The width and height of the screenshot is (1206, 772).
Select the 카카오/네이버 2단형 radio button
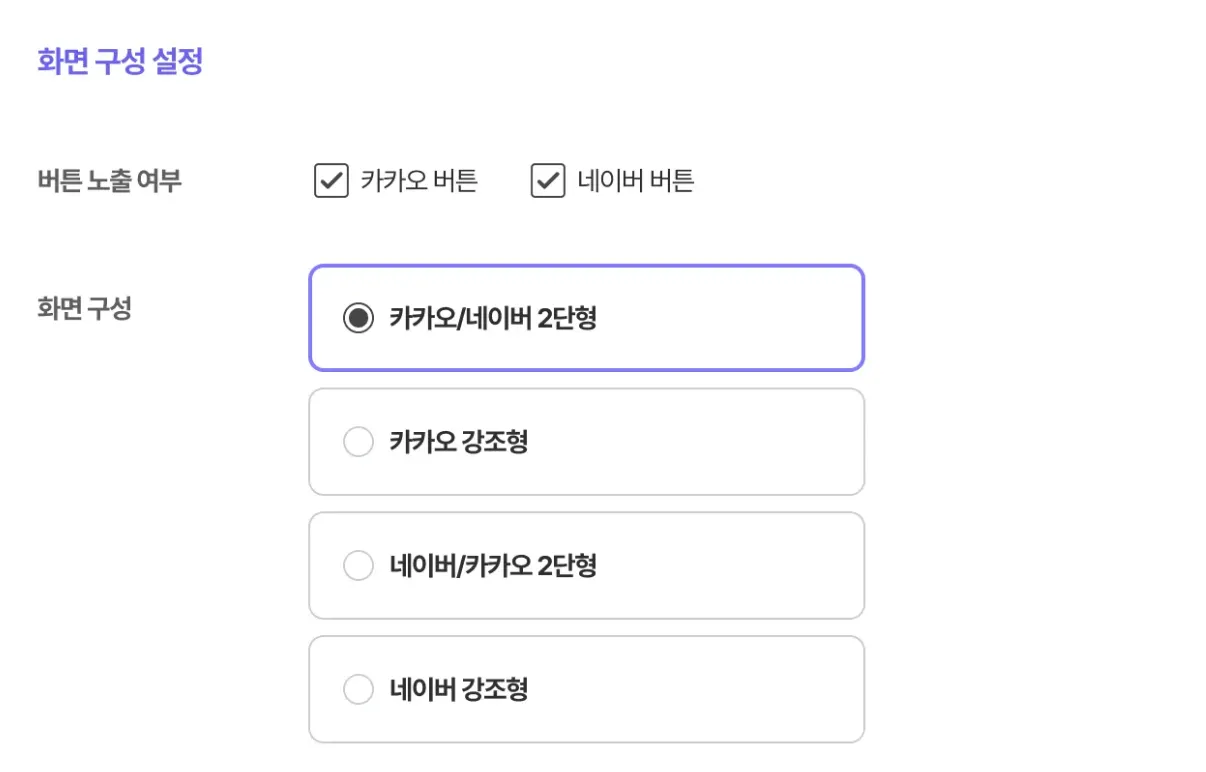tap(358, 319)
